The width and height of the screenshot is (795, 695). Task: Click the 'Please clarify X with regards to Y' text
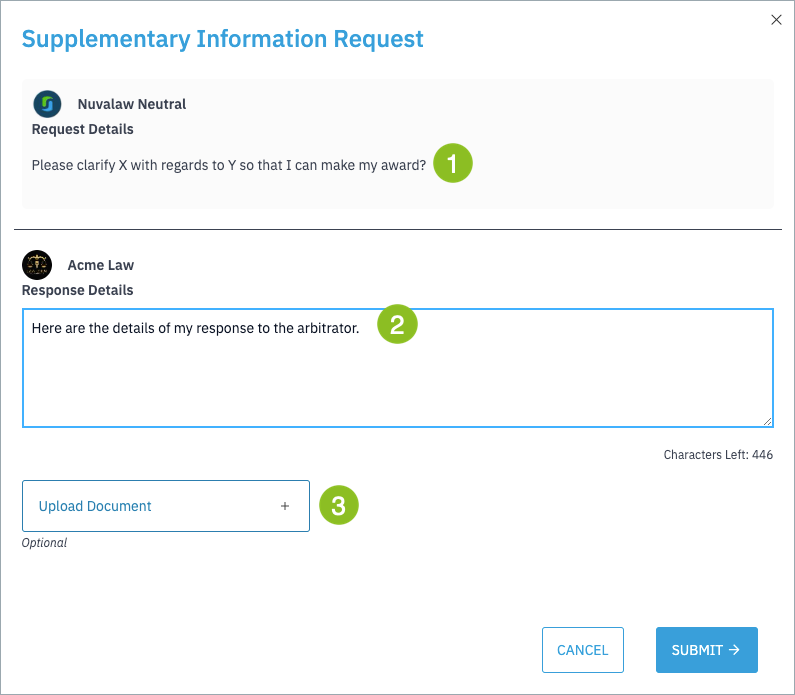[229, 165]
